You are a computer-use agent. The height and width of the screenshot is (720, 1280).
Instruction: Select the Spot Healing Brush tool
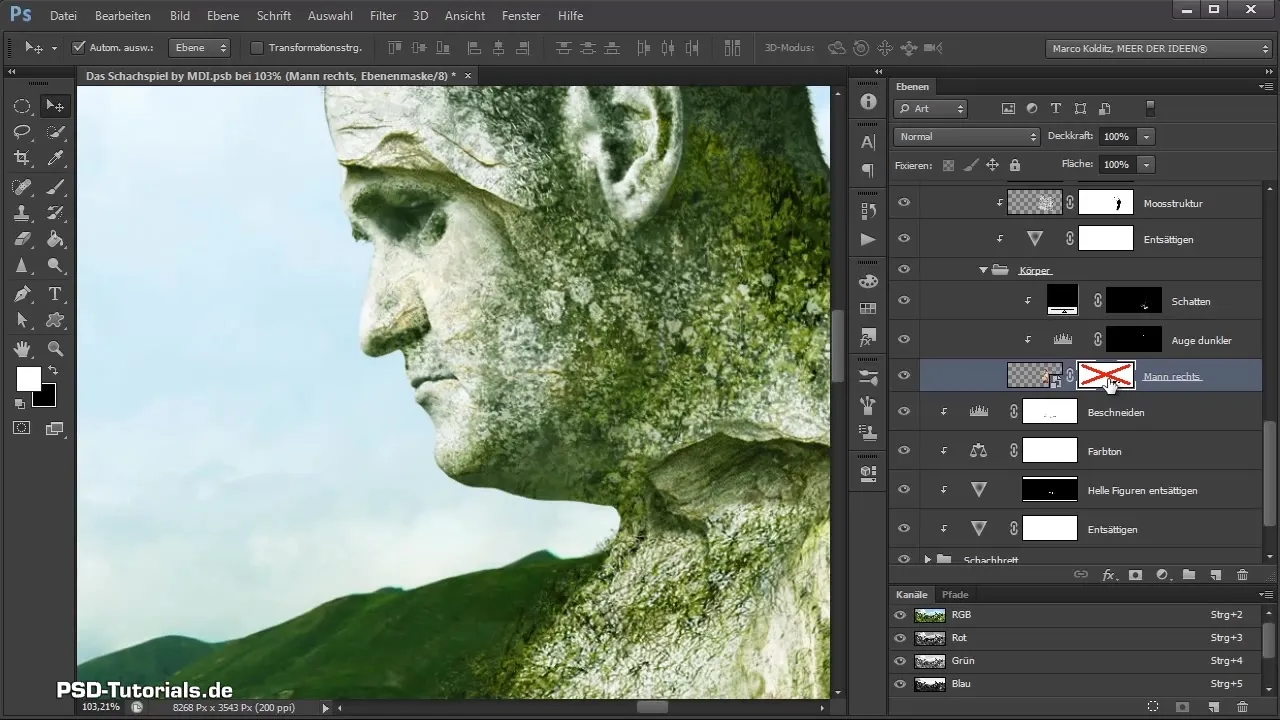click(x=22, y=187)
